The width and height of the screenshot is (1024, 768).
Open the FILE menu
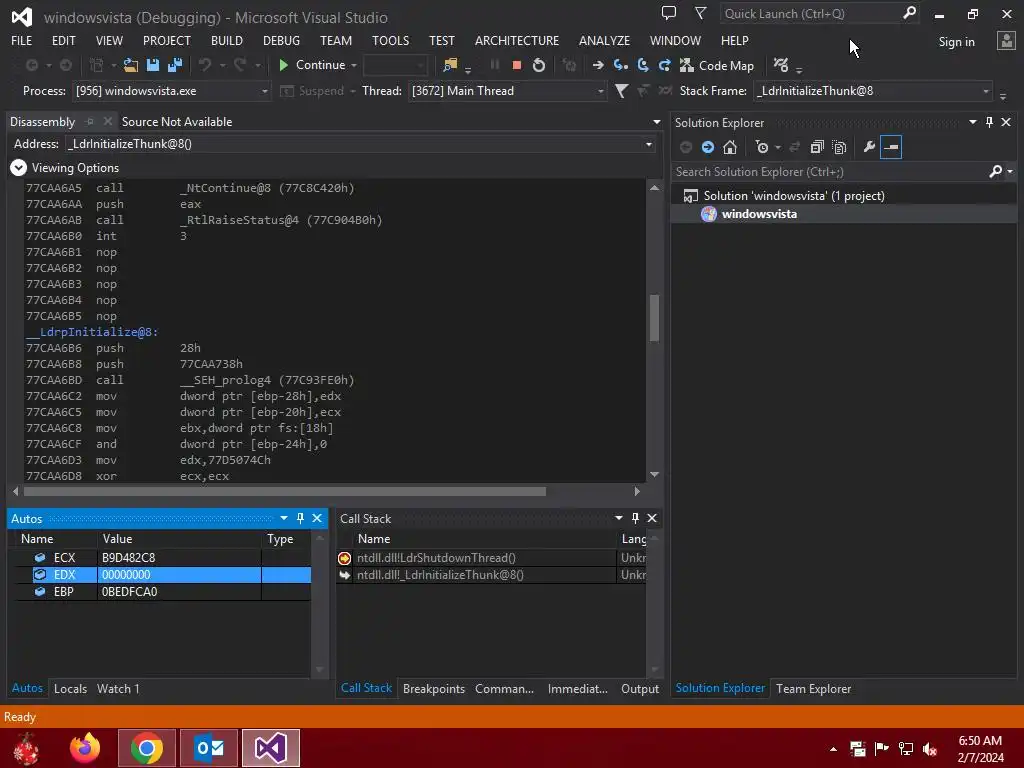point(22,40)
